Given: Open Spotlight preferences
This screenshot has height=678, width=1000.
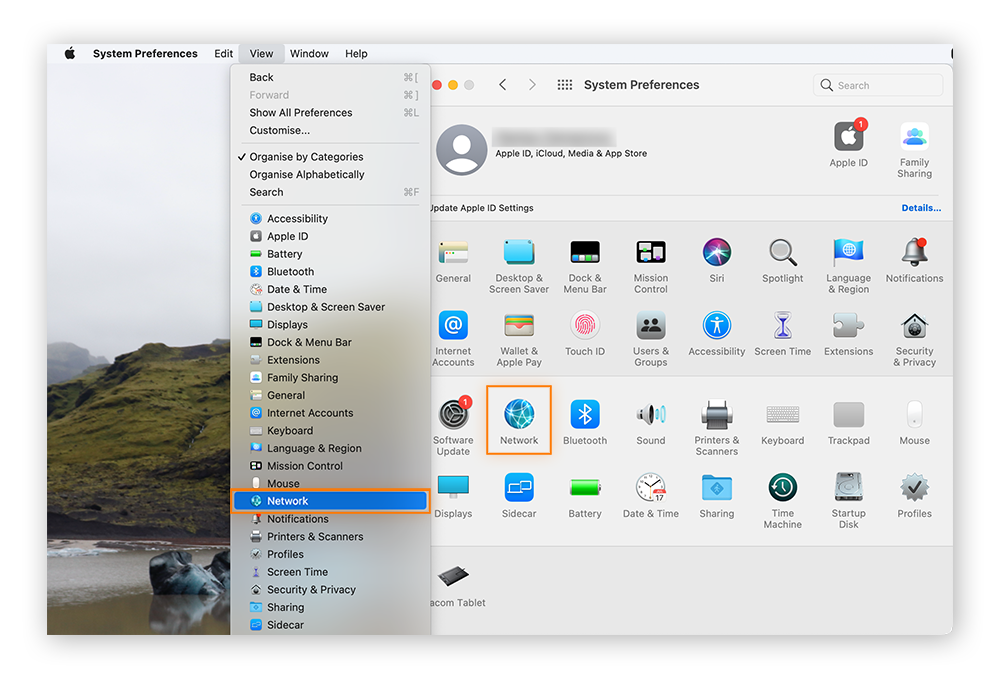Looking at the screenshot, I should tap(782, 255).
